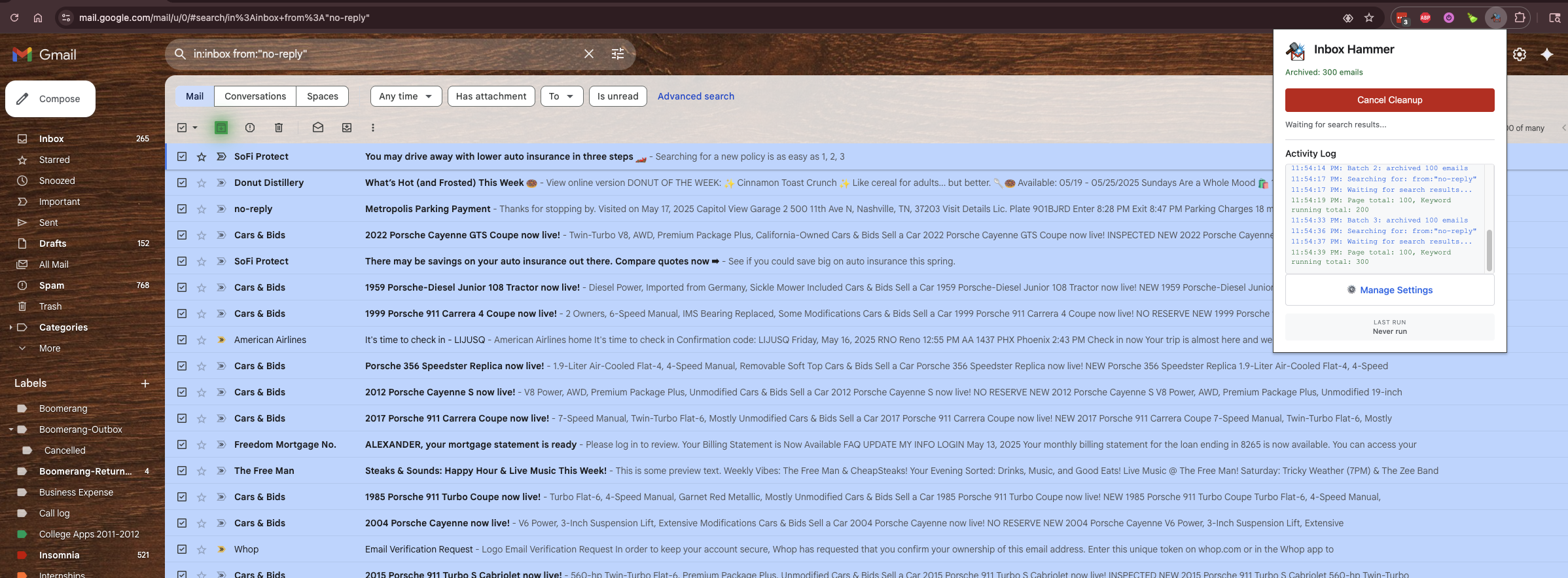Image resolution: width=1568 pixels, height=578 pixels.
Task: Toggle importance marker on American Airlines email
Action: click(x=221, y=340)
